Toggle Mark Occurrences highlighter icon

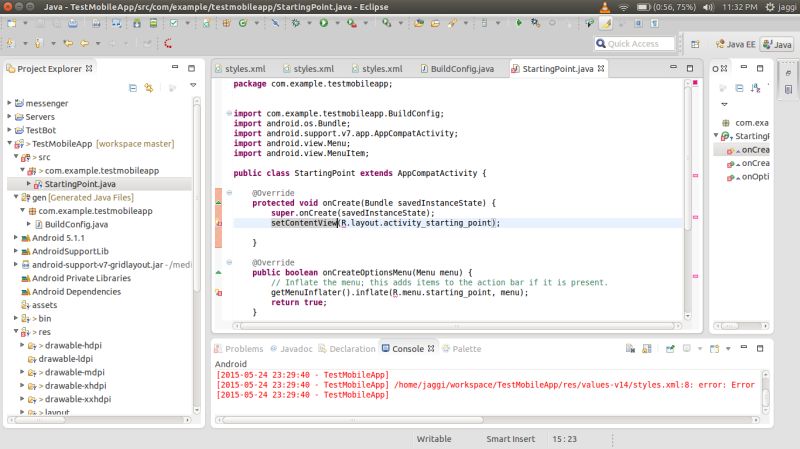click(606, 23)
